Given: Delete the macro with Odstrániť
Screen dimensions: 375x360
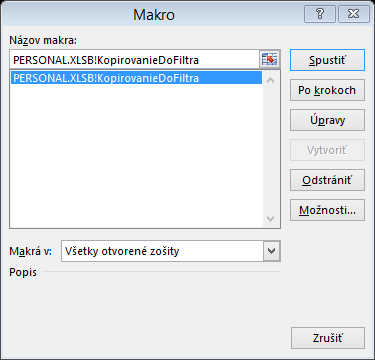Looking at the screenshot, I should point(327,180).
